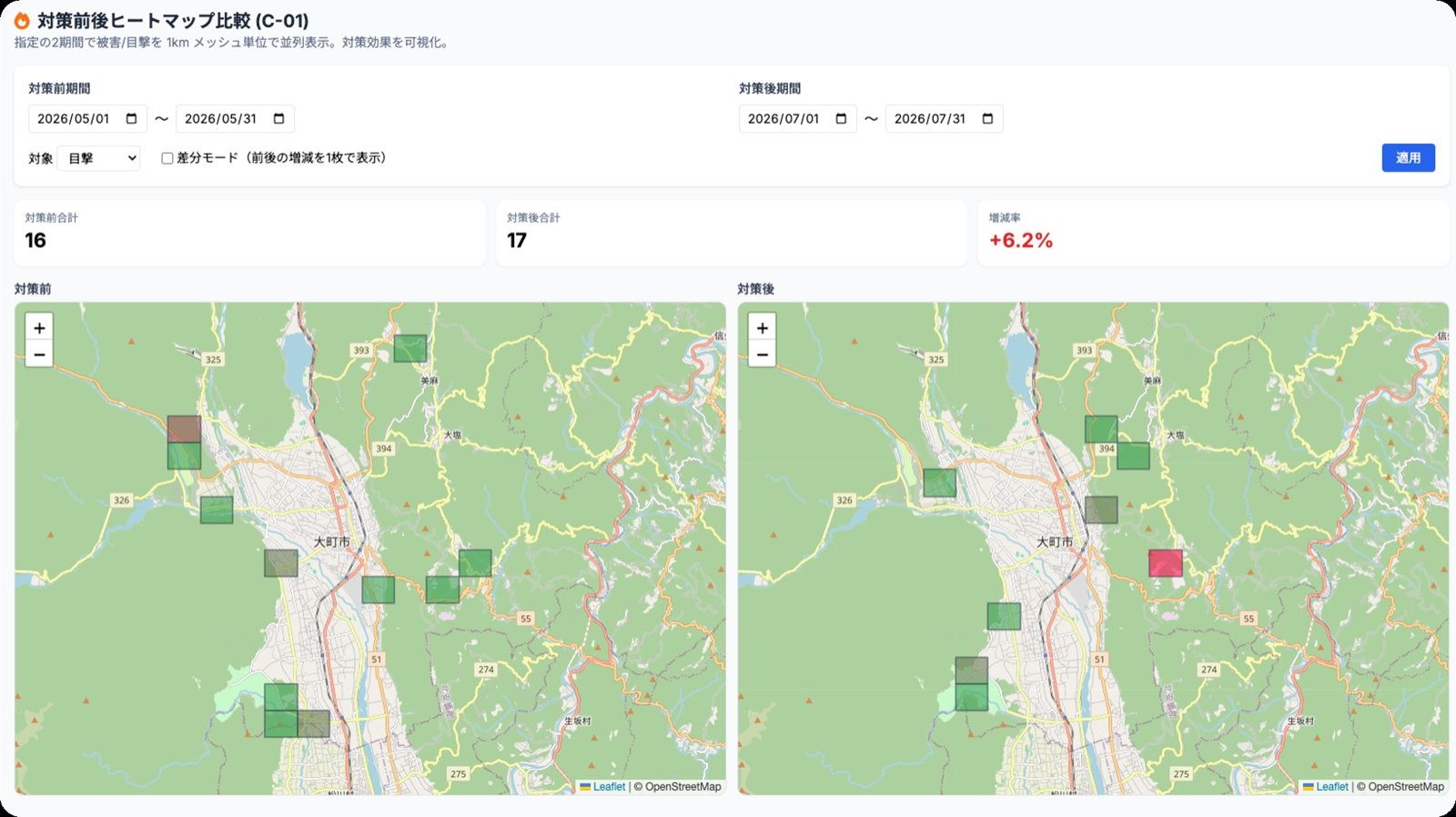Screen dimensions: 1456x817
Task: Click the 生坂村 label on 対策後 map
Action: 1300,721
